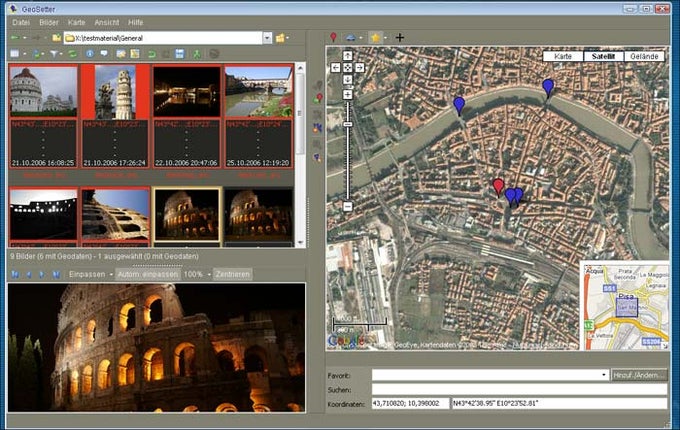
Task: Open the Bilder menu
Action: [x=47, y=21]
